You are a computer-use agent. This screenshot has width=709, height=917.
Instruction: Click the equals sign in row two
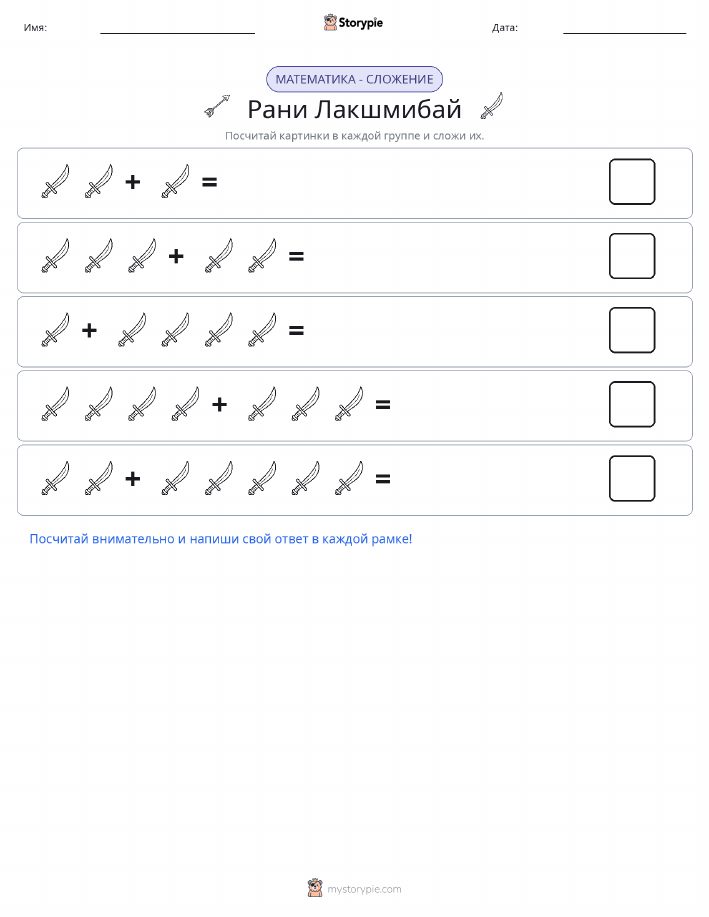297,256
